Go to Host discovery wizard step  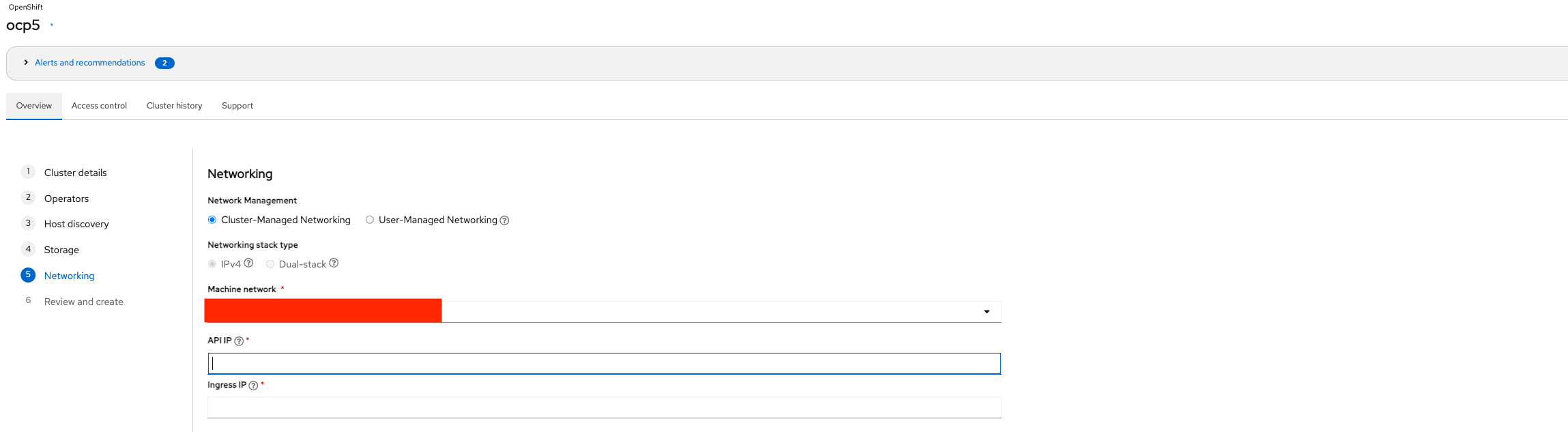(x=76, y=224)
